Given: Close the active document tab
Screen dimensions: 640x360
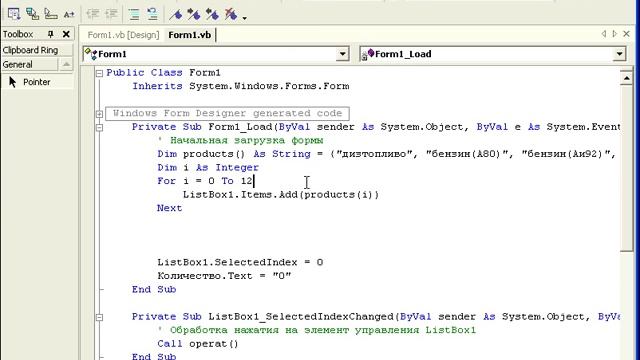Looking at the screenshot, I should click(627, 34).
